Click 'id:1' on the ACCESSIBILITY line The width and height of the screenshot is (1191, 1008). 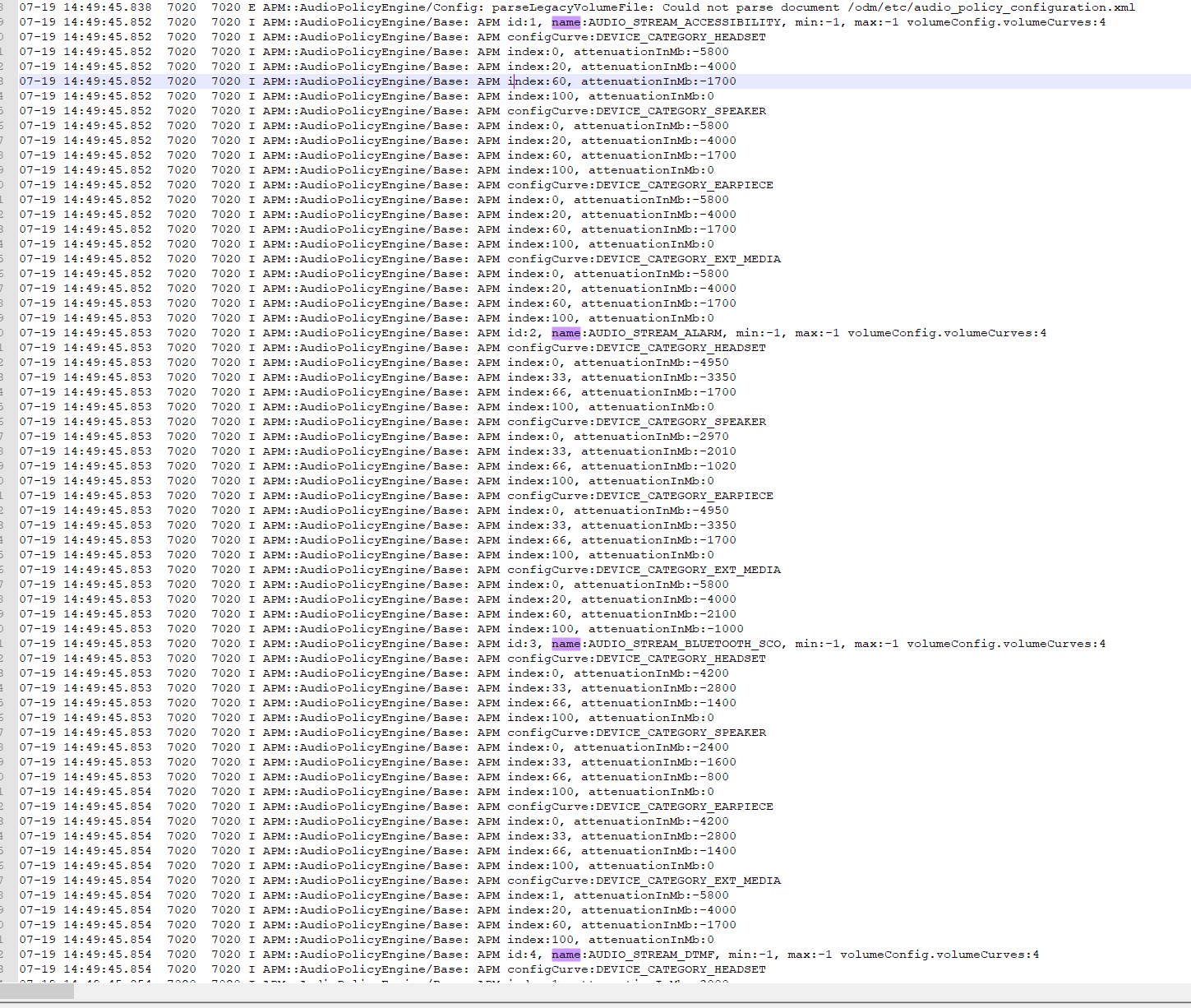tap(522, 22)
